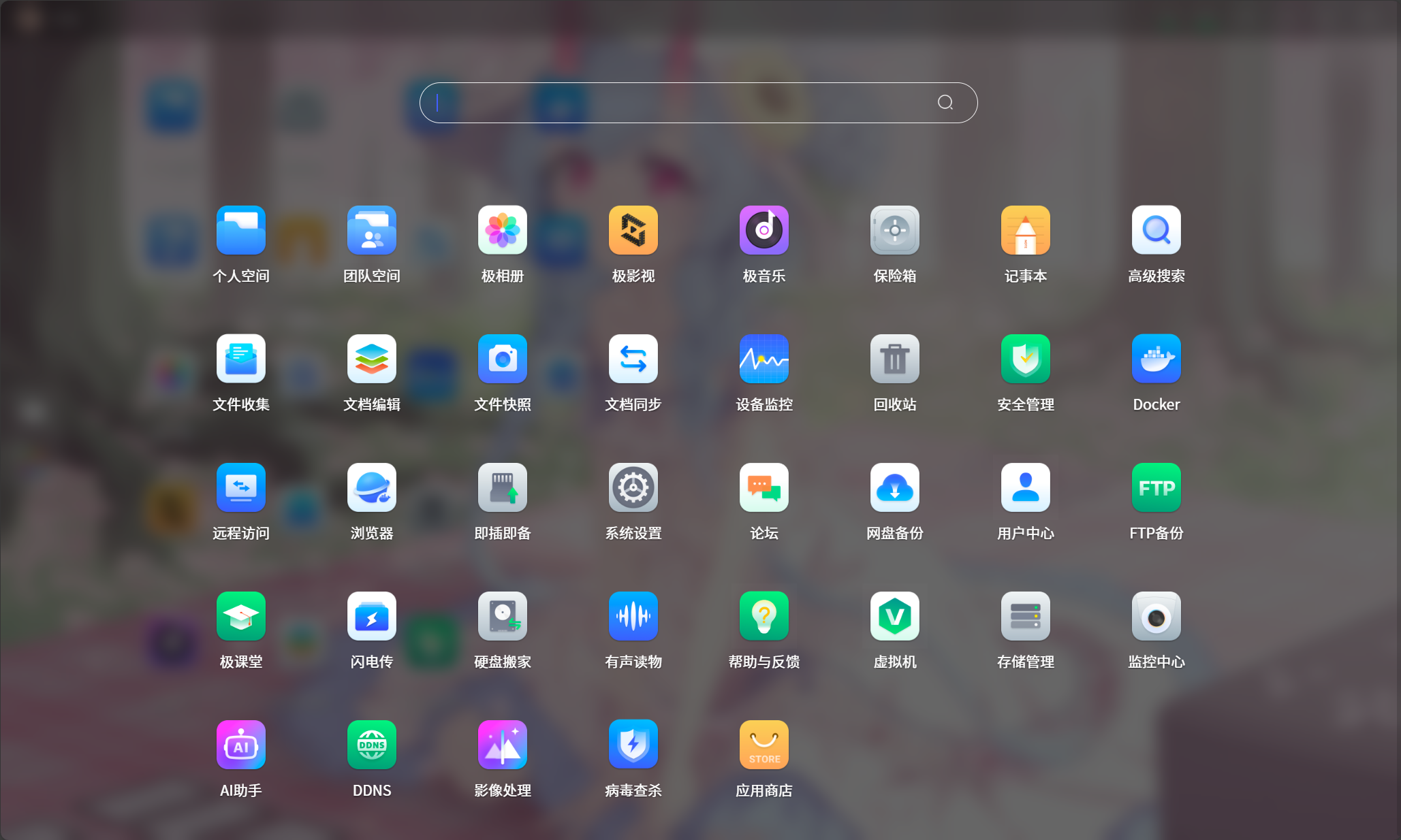Open the DDNS app
The image size is (1401, 840).
(x=371, y=745)
